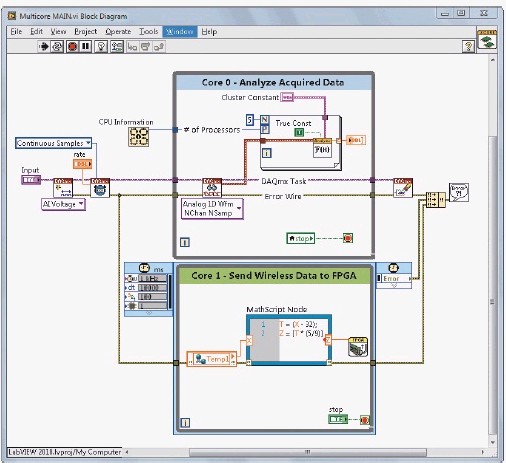Open the Window menu
506x463 pixels.
pos(180,32)
